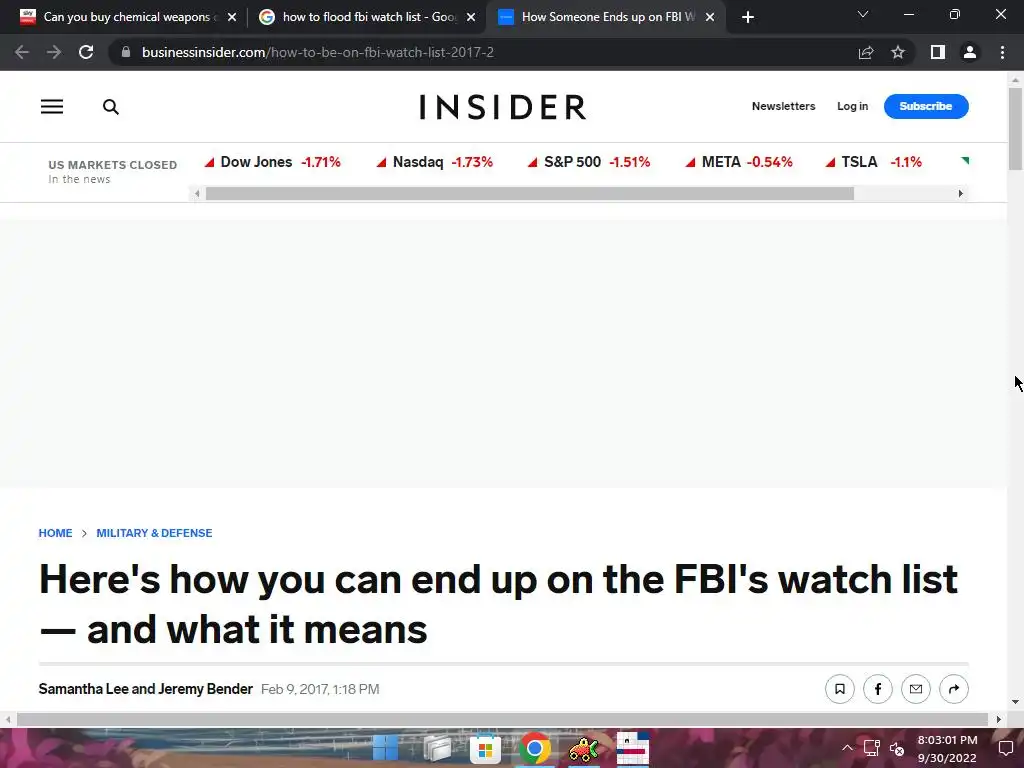Viewport: 1024px width, 768px height.
Task: Bookmark this tab with the star icon
Action: pyautogui.click(x=898, y=52)
